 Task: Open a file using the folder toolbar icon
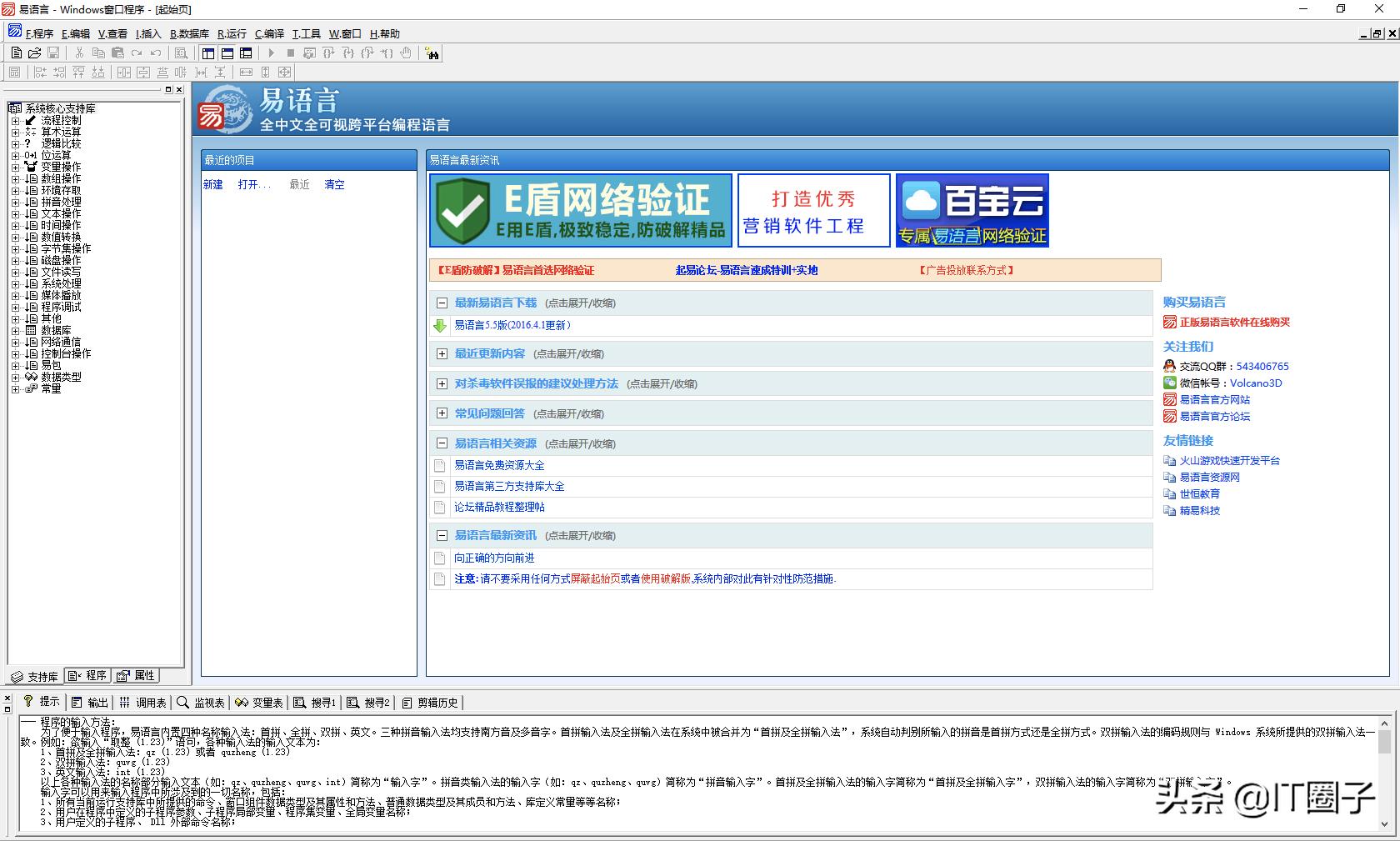point(35,53)
